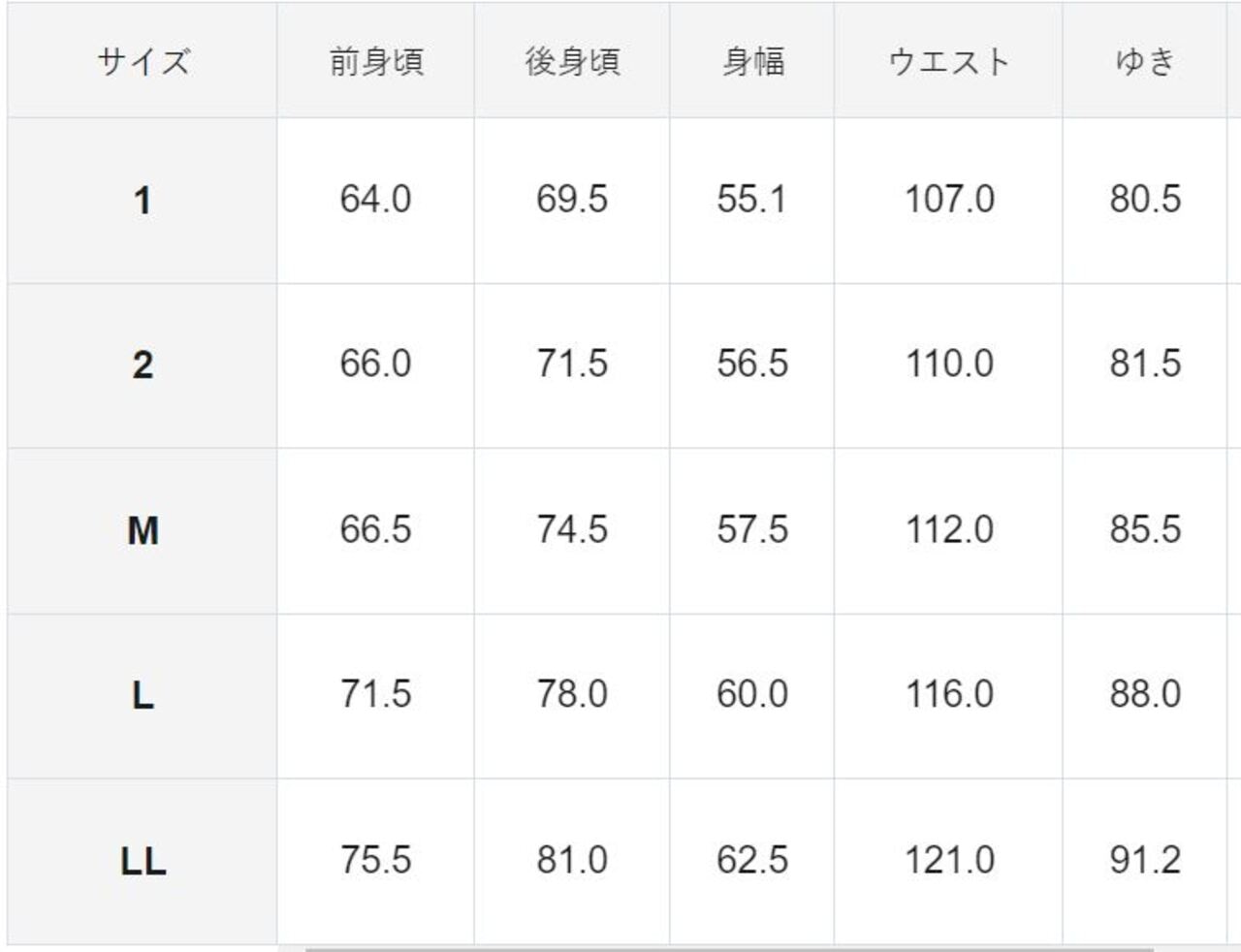Select the 74.5 後身頃 value
This screenshot has height=952, width=1241.
572,529
